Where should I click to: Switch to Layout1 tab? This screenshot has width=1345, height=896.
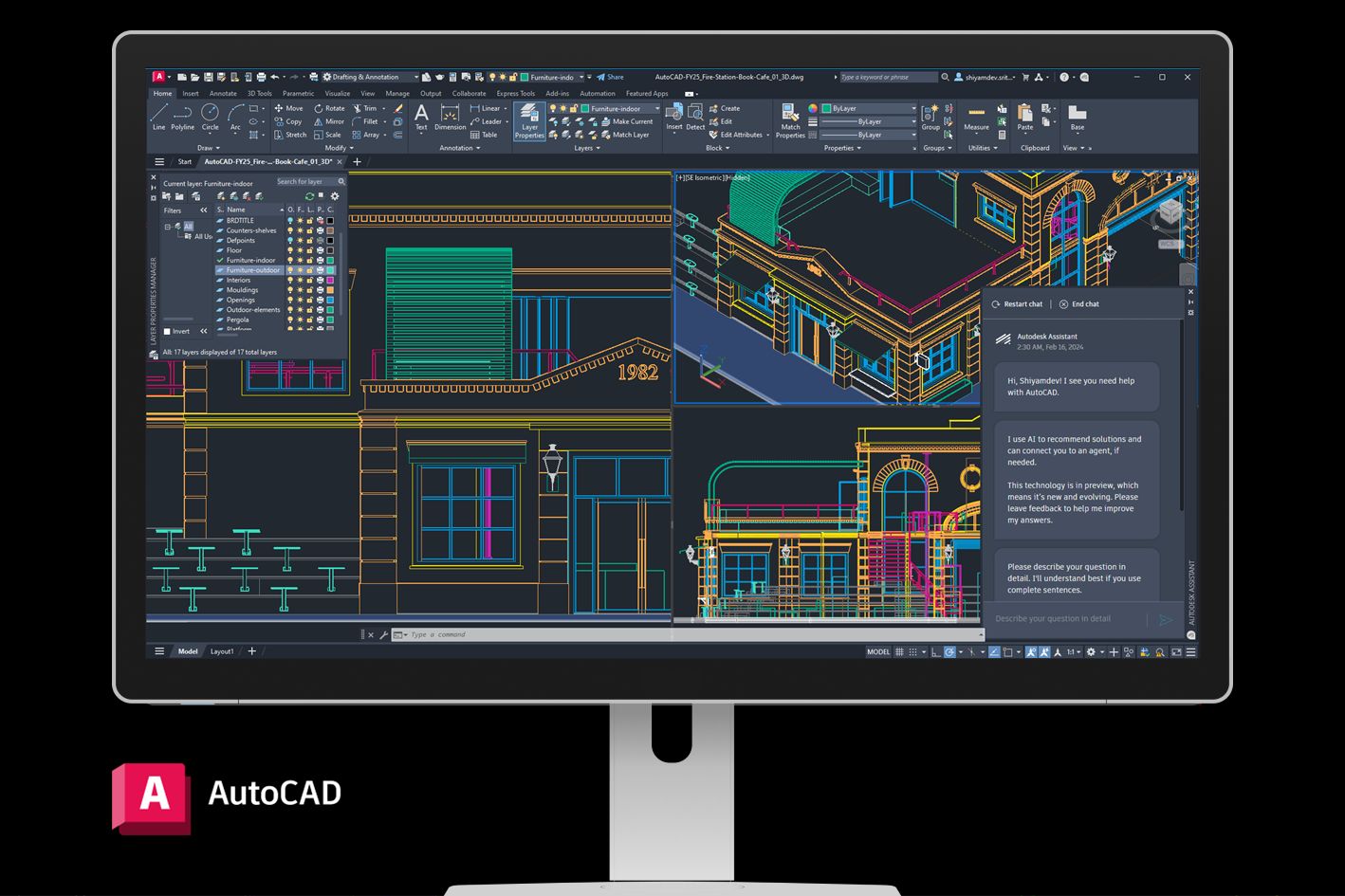pos(222,651)
